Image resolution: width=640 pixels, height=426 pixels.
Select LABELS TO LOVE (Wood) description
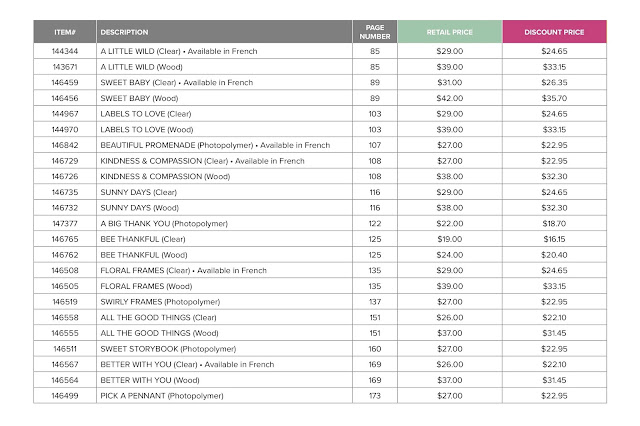[x=147, y=129]
